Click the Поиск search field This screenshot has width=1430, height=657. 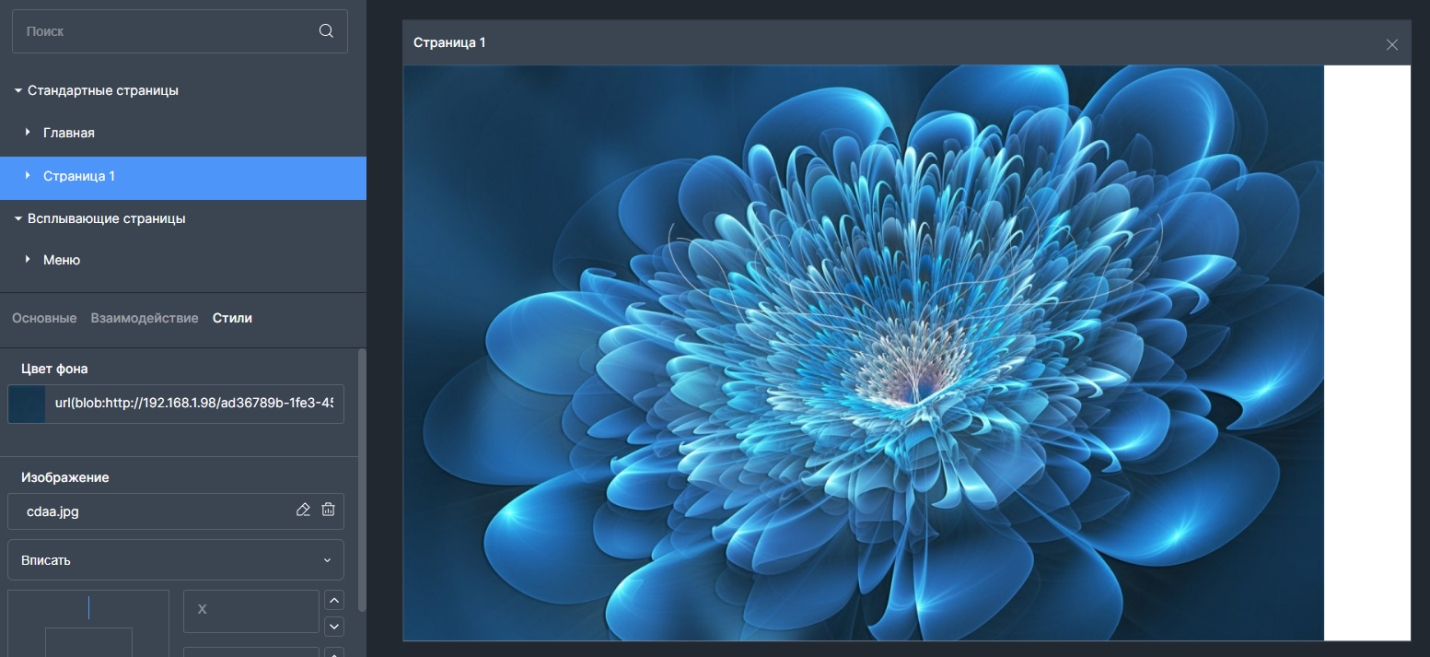165,31
